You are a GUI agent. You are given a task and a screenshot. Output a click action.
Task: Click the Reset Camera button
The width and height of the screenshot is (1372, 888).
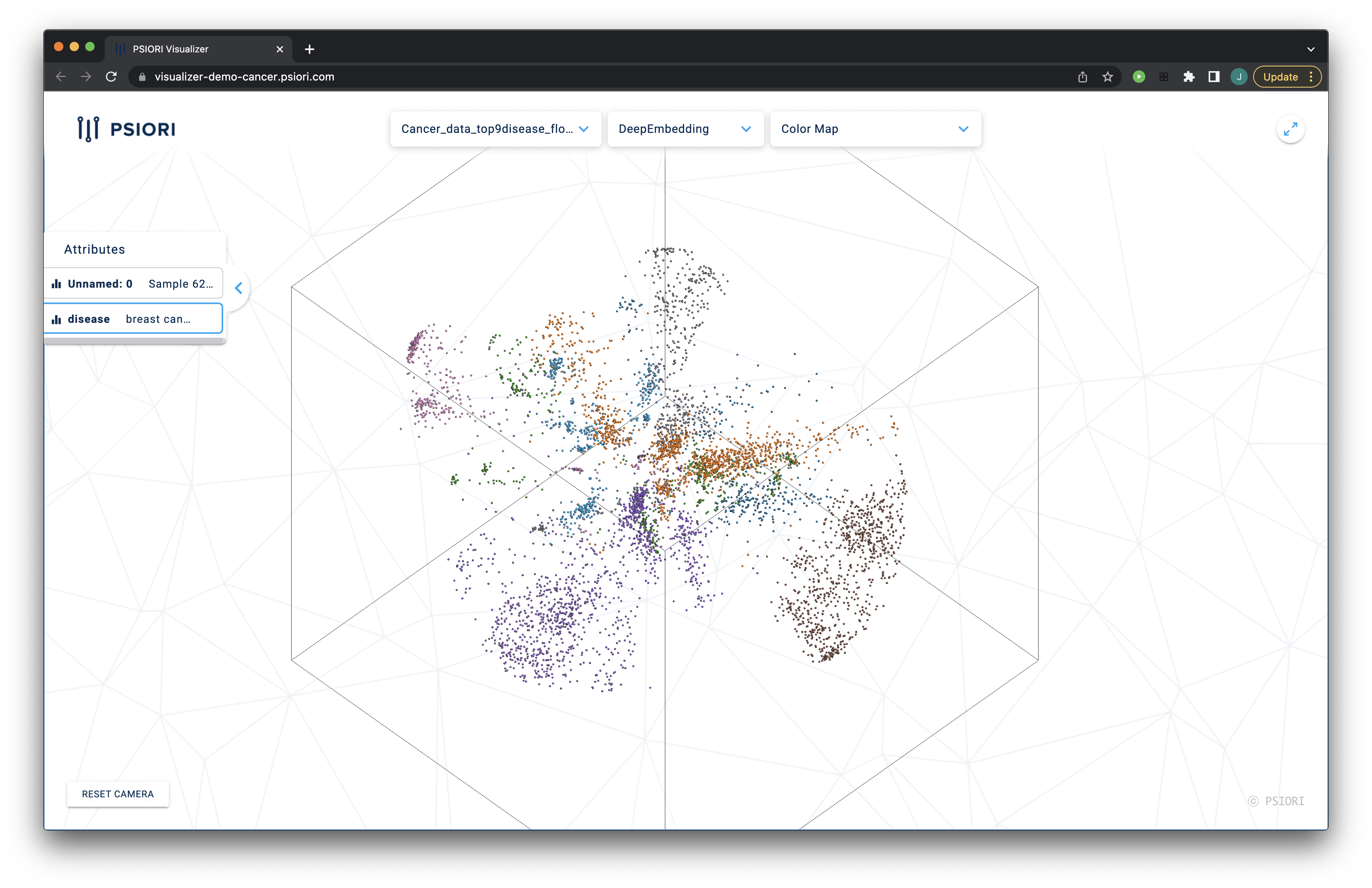coord(118,793)
